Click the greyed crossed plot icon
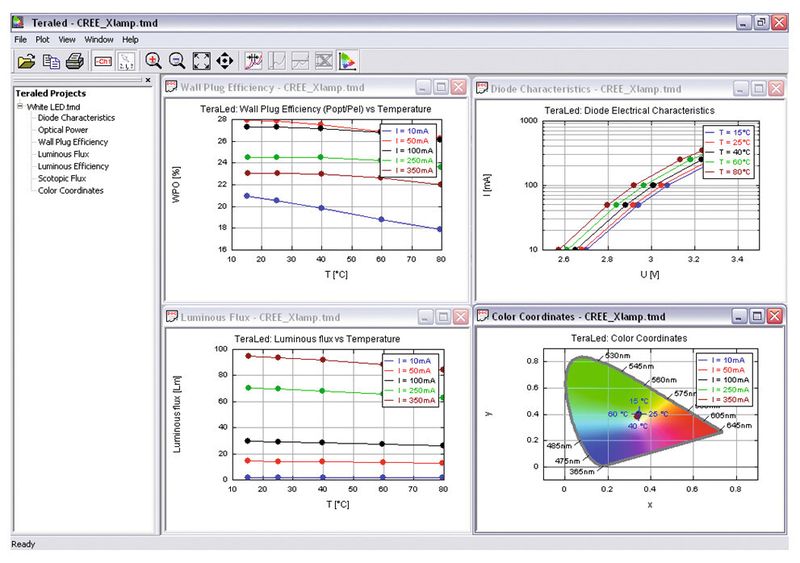Image resolution: width=800 pixels, height=563 pixels. pos(324,61)
